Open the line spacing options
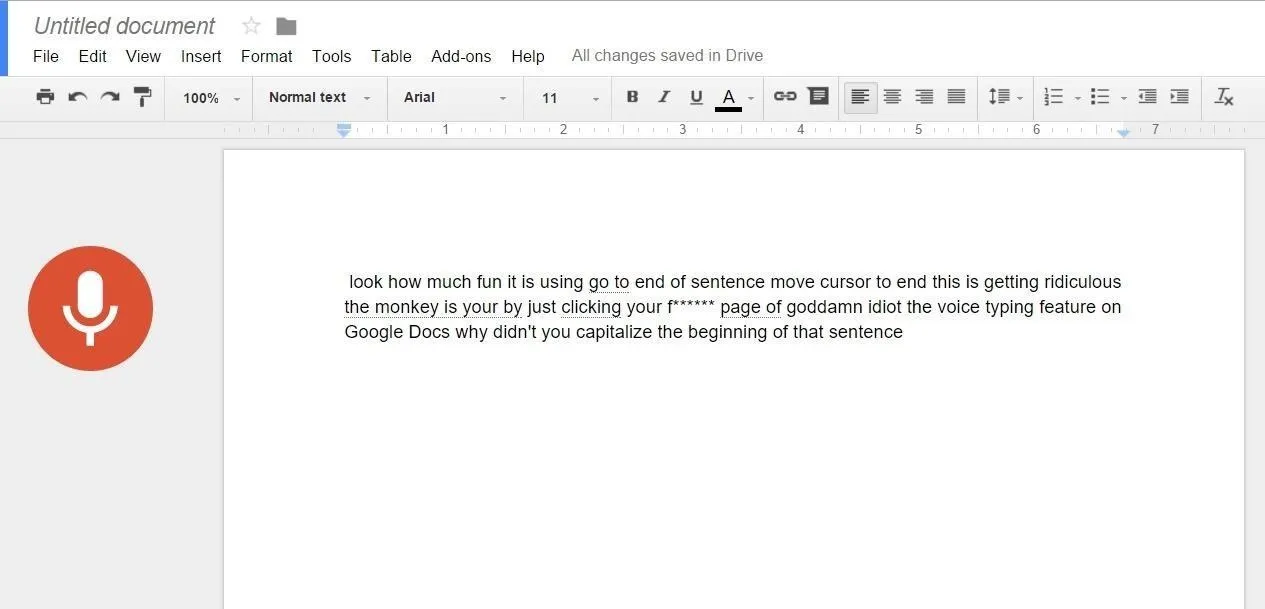Screen dimensions: 1265x609 (x=1005, y=97)
